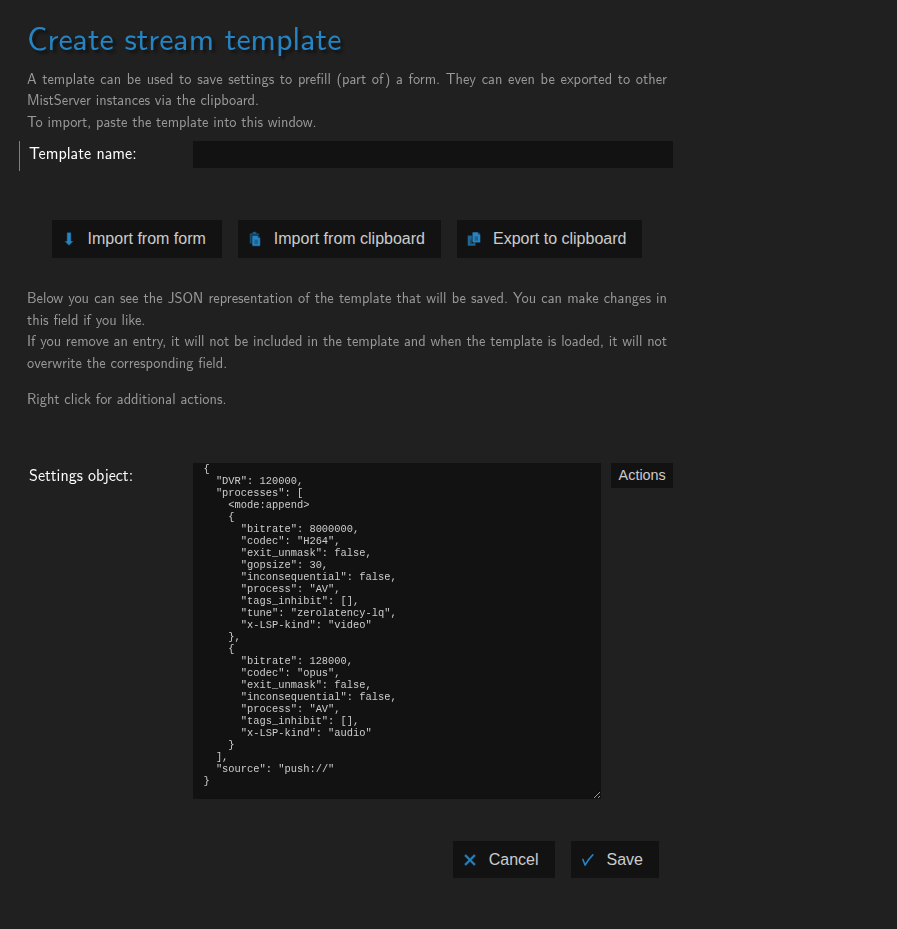The width and height of the screenshot is (897, 929).
Task: Choose Import from clipboard
Action: pos(339,239)
